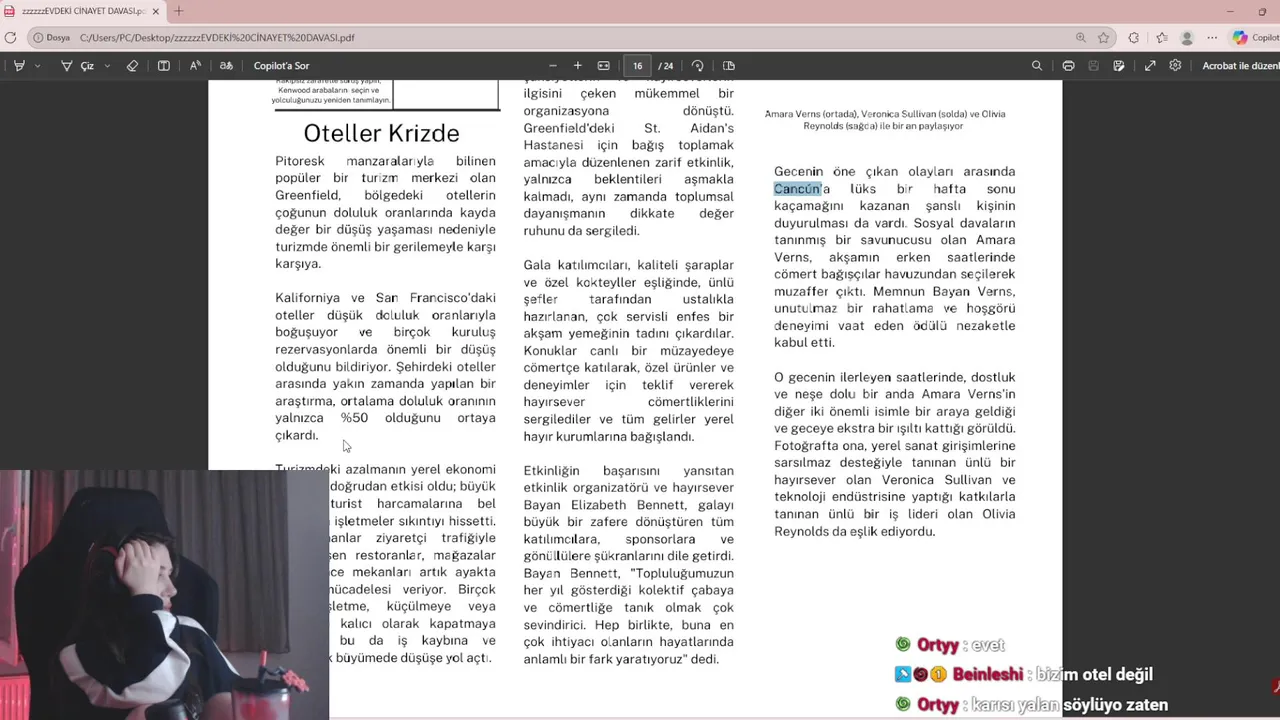The height and width of the screenshot is (720, 1280).
Task: Select the Çiz draw tool
Action: point(77,66)
